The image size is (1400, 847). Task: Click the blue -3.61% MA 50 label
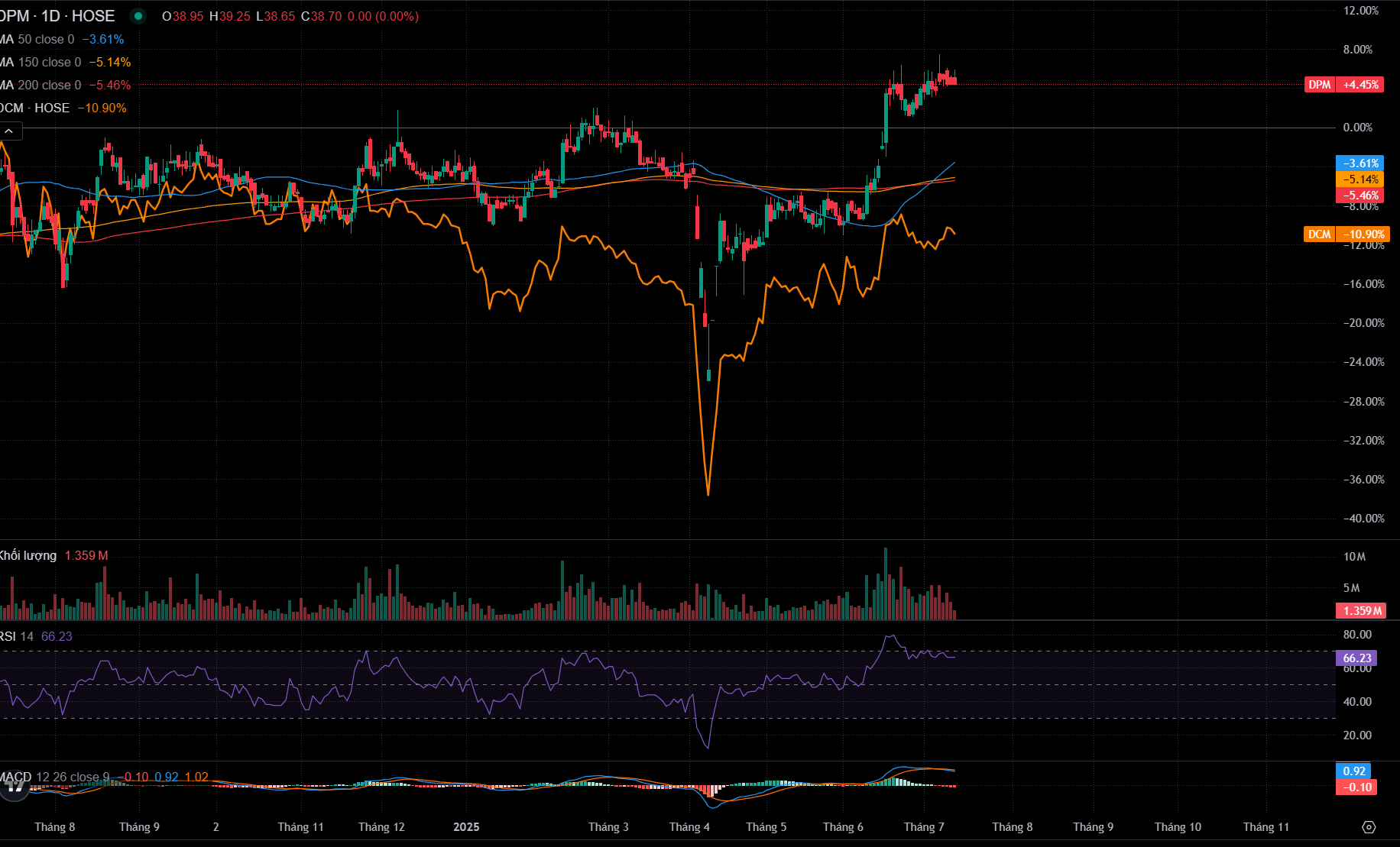point(1359,163)
